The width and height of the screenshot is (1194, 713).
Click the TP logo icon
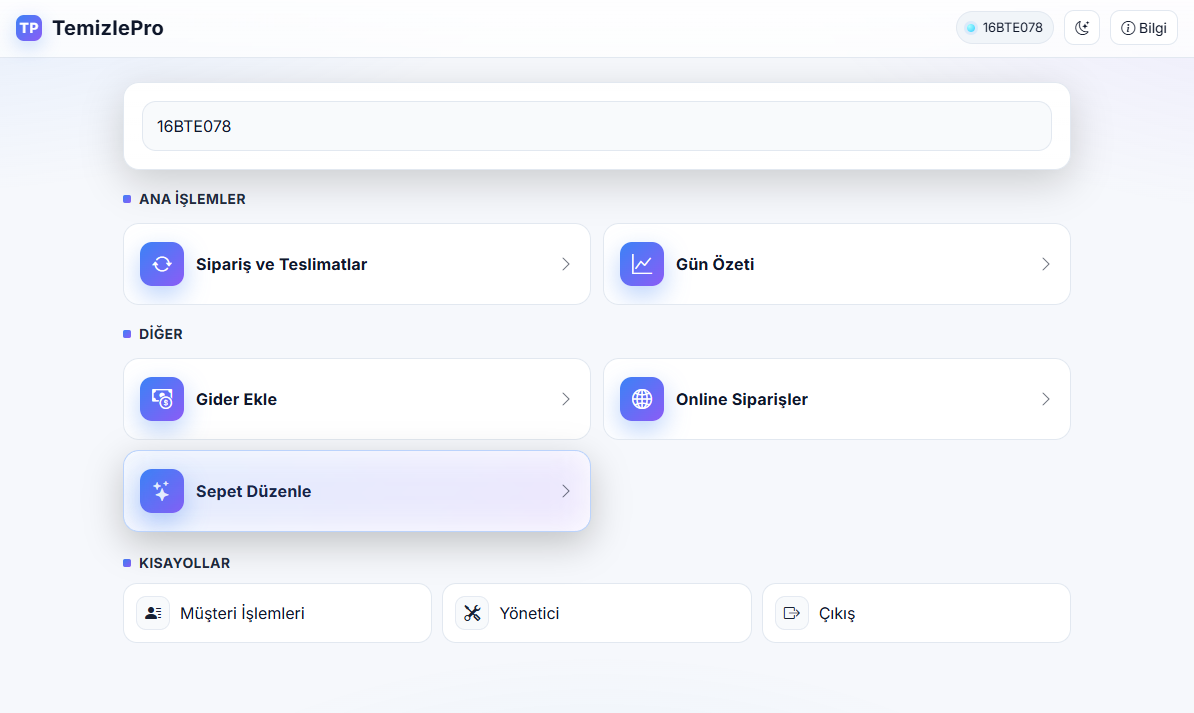pos(29,28)
